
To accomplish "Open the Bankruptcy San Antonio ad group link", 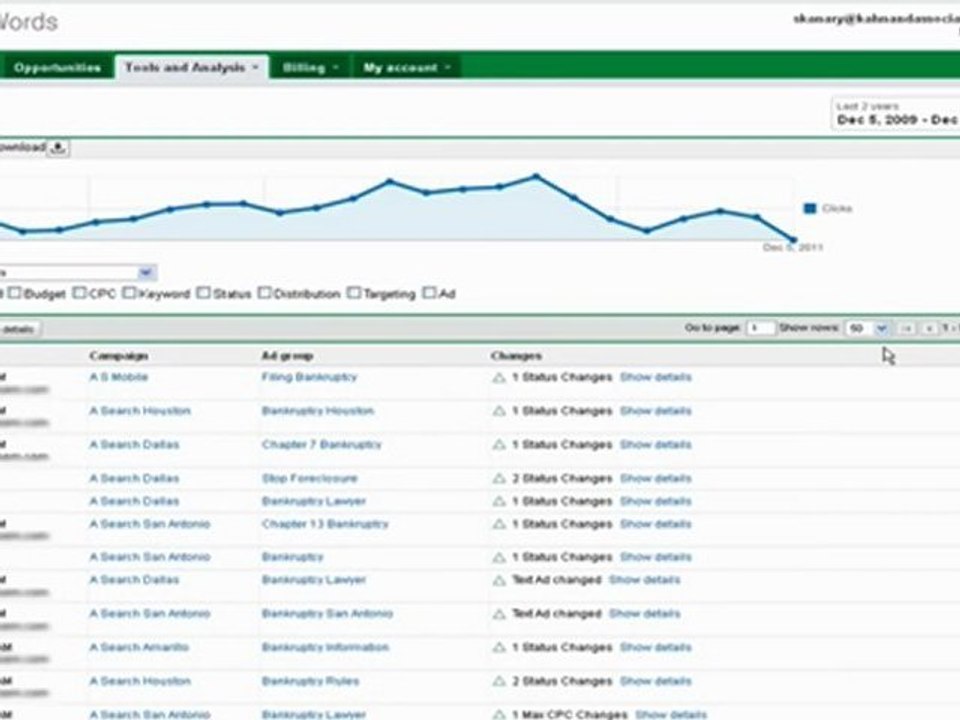I will click(x=328, y=613).
